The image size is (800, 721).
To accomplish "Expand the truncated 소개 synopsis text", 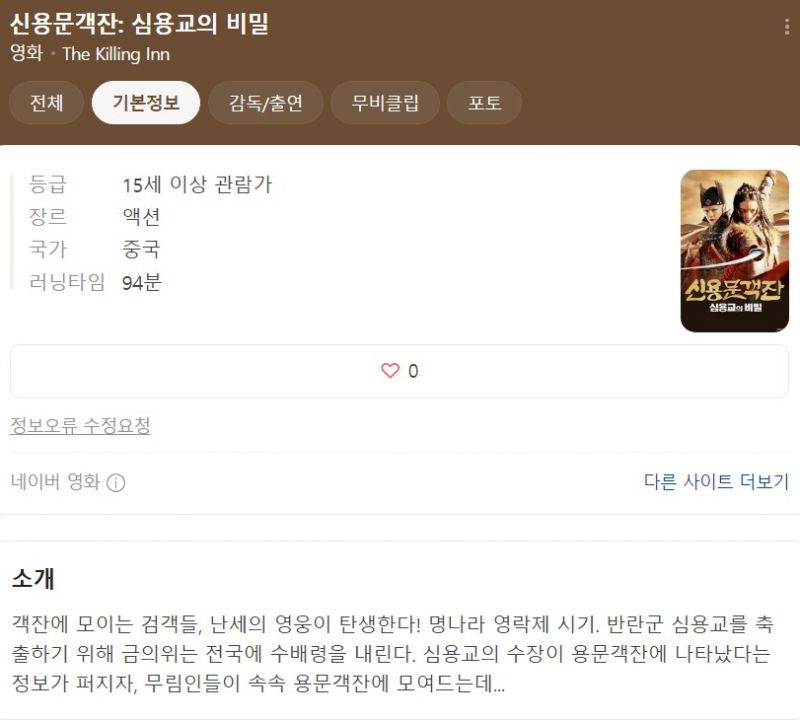I will pos(392,653).
